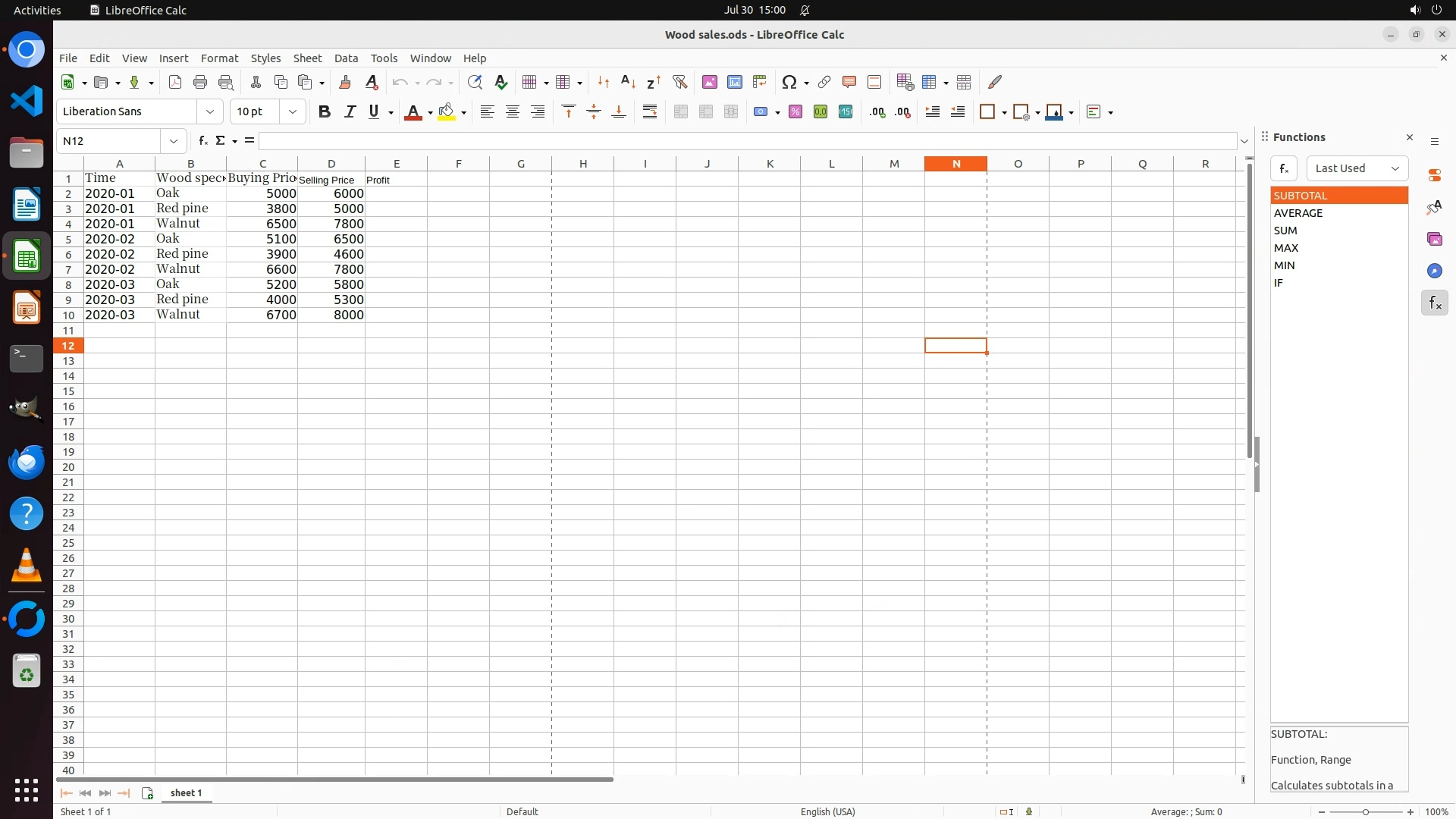Image resolution: width=1456 pixels, height=819 pixels.
Task: Click the Sort Ascending toolbar icon
Action: tap(628, 82)
